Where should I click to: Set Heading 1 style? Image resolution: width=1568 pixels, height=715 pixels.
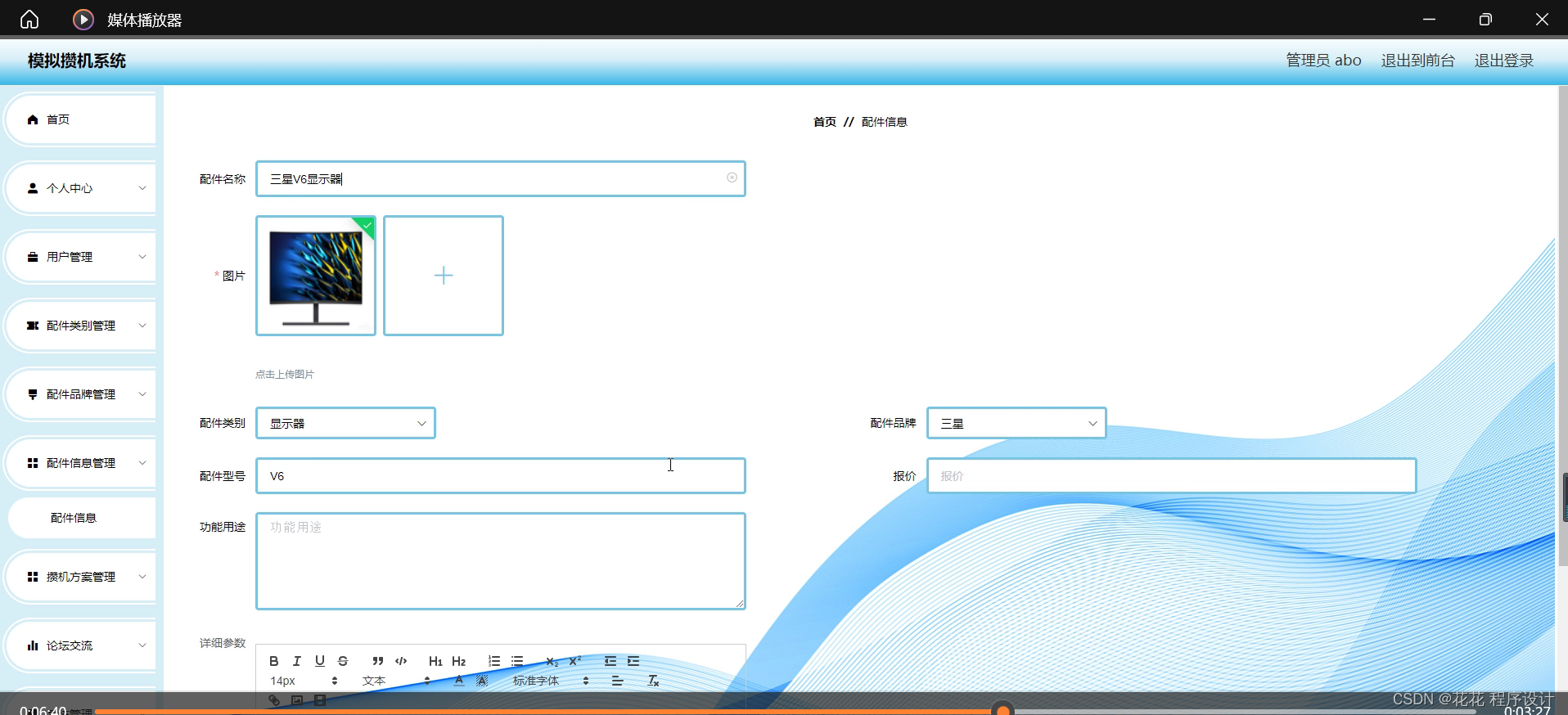(x=435, y=661)
